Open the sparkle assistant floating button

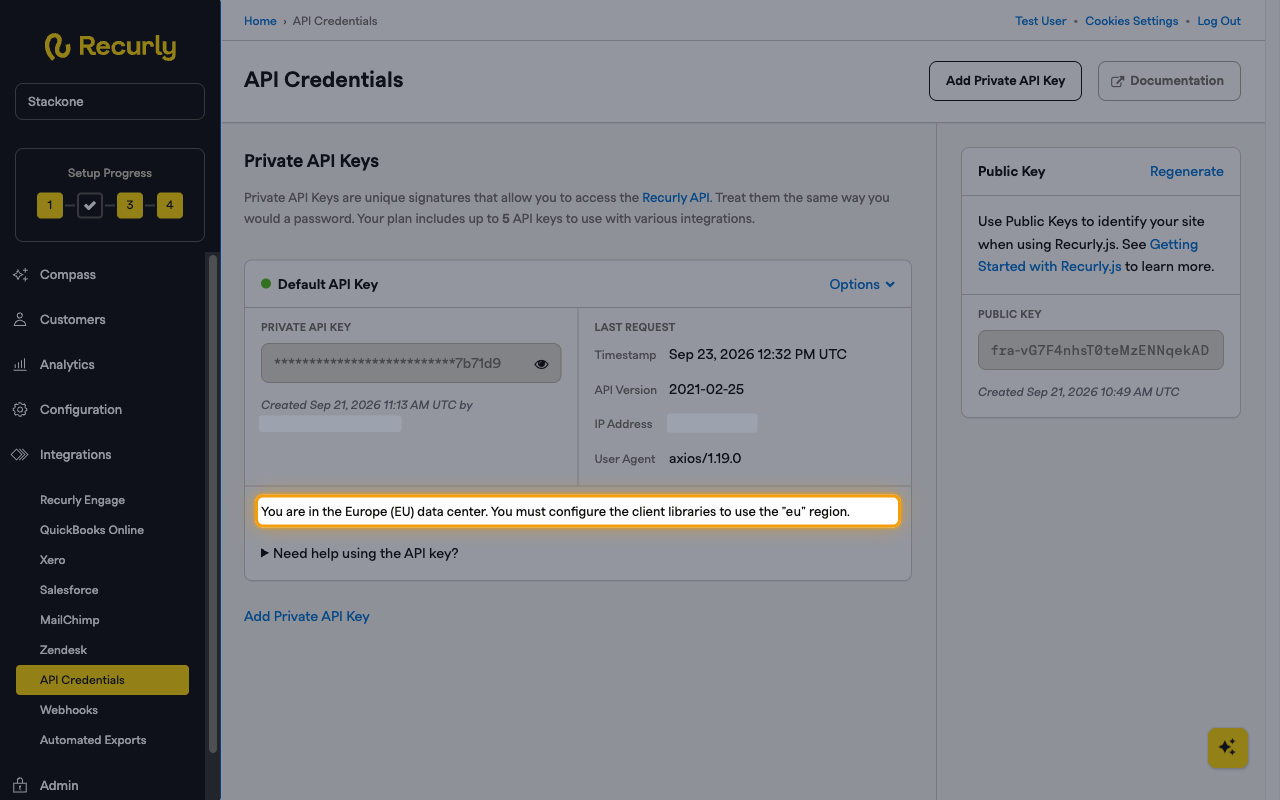click(x=1228, y=747)
